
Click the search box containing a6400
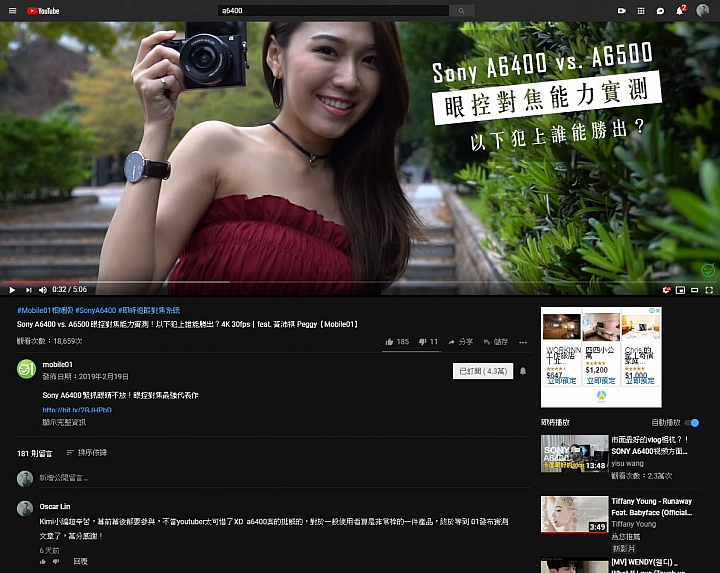pyautogui.click(x=333, y=11)
